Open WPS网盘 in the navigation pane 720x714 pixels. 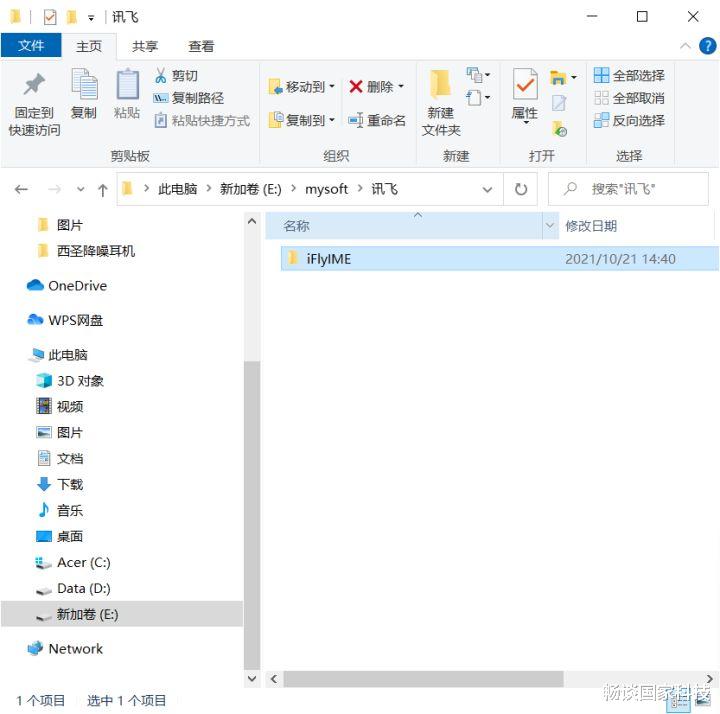coord(65,320)
